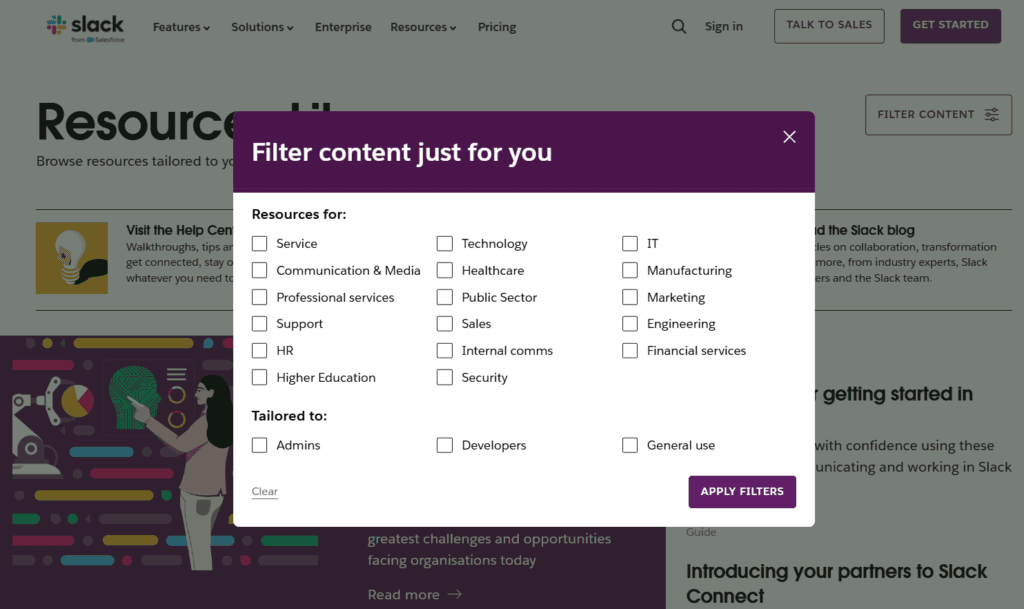The image size is (1024, 609).
Task: Click the Read more arrow icon
Action: (x=455, y=594)
